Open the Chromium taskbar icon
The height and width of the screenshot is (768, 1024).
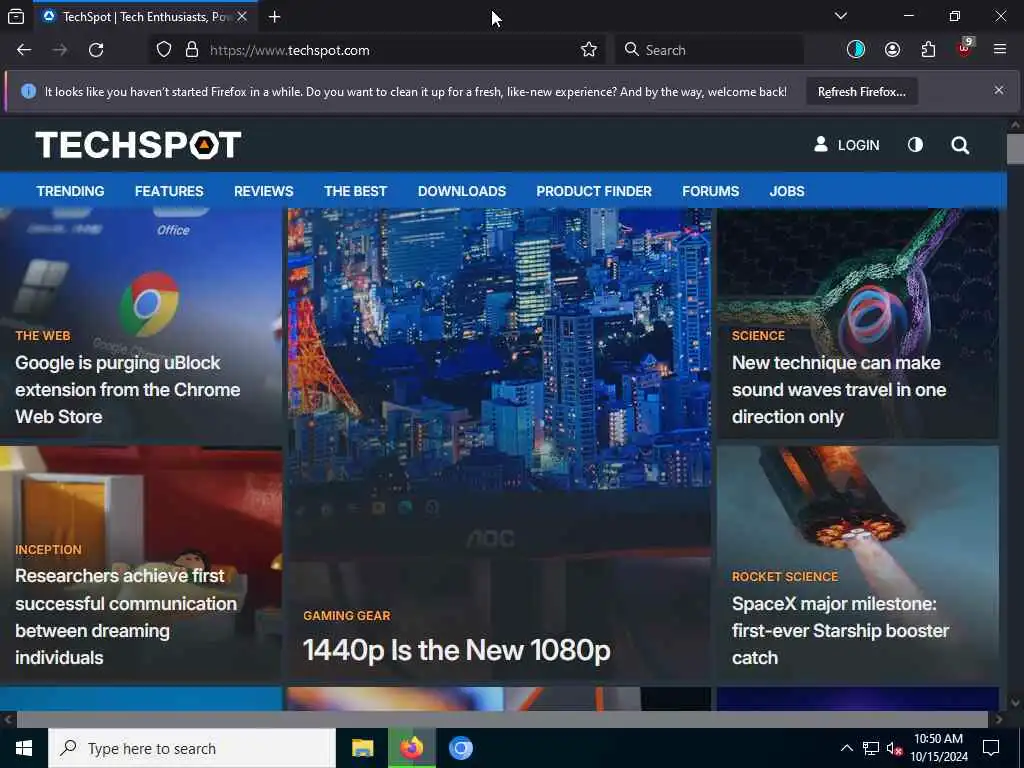coord(460,748)
